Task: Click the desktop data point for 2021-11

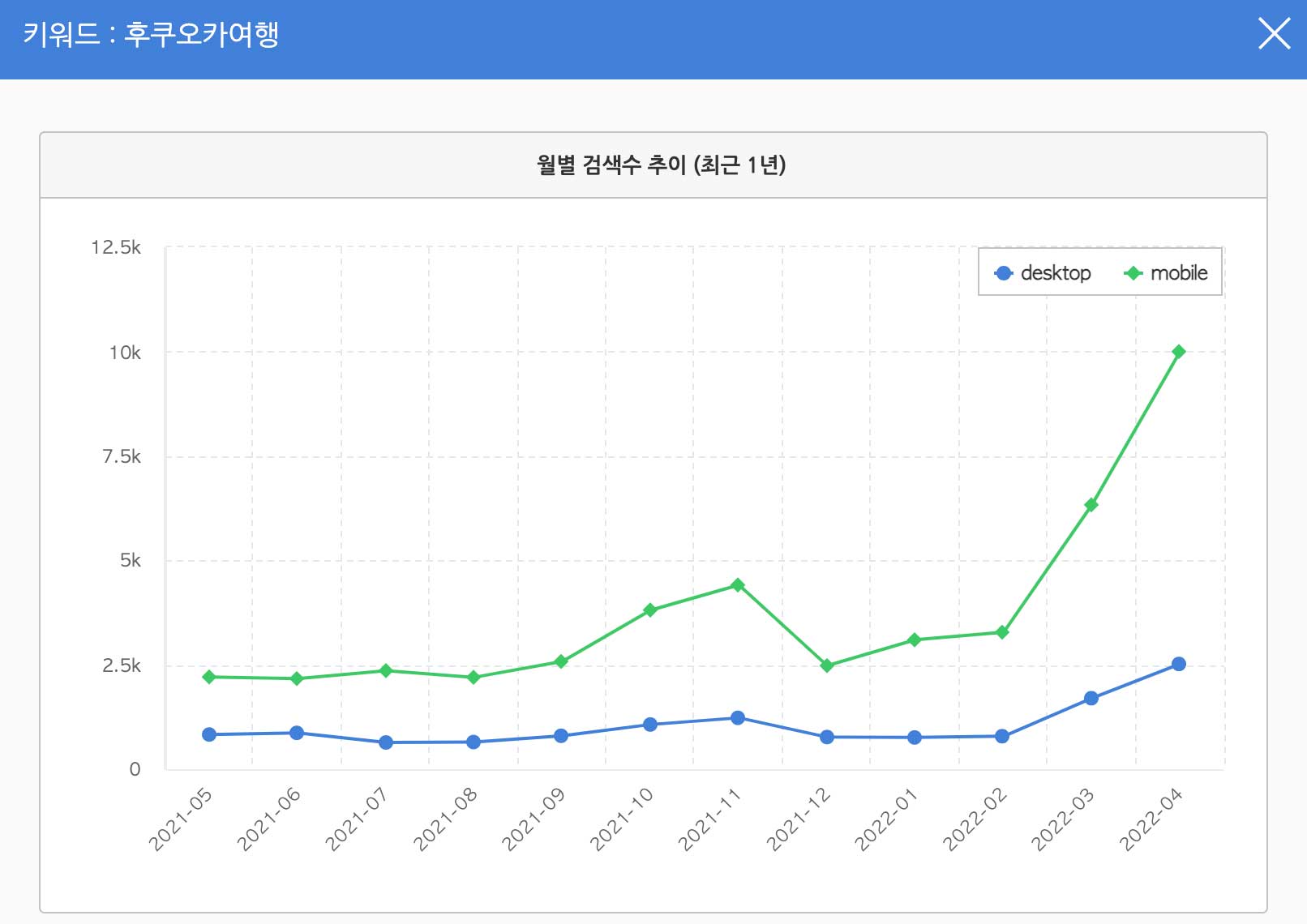Action: [737, 718]
